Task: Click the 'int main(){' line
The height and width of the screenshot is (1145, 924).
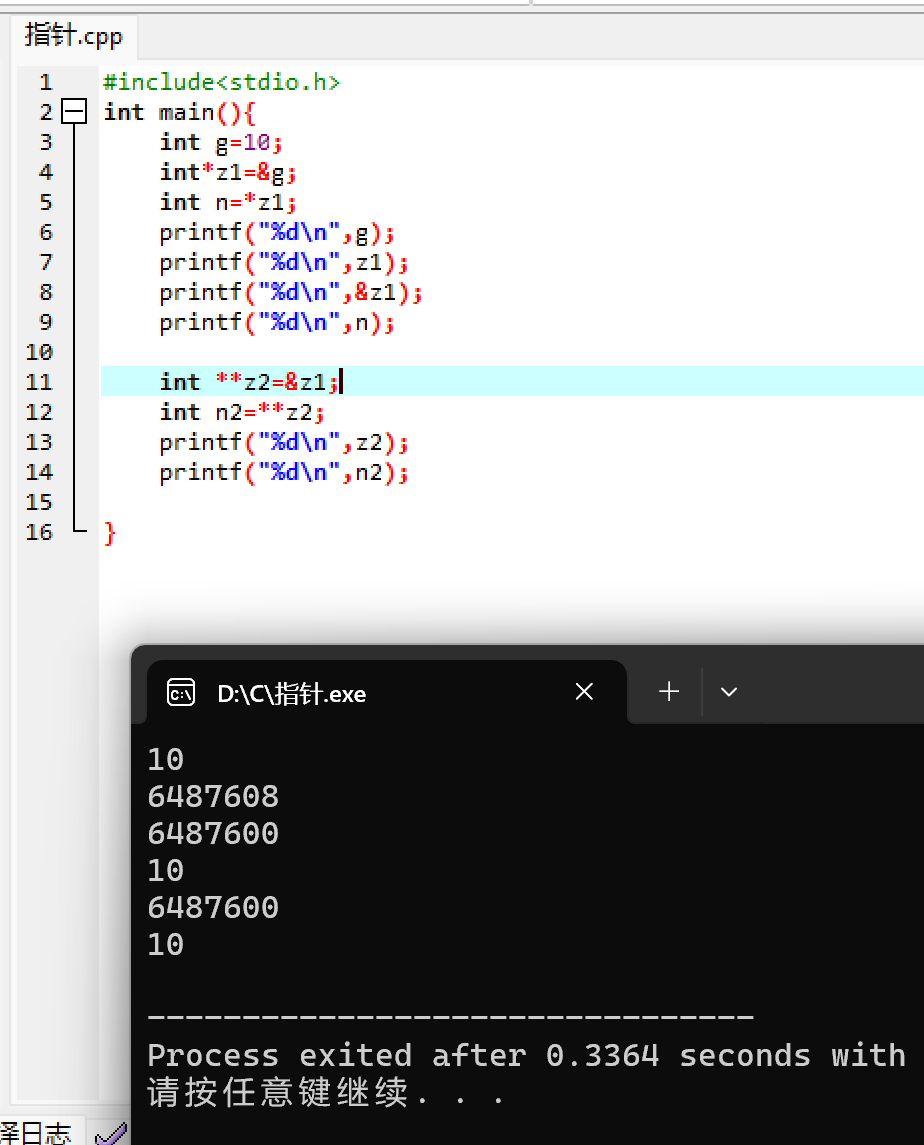Action: pos(179,112)
